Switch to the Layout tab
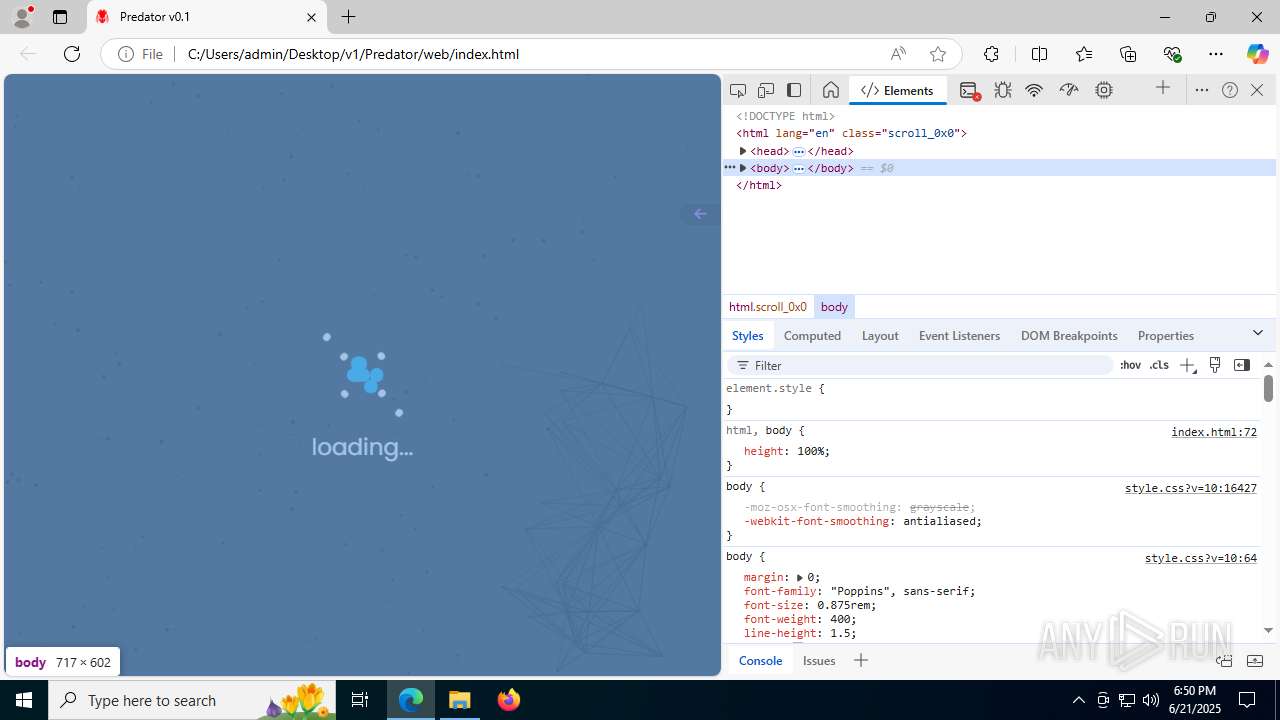 pyautogui.click(x=880, y=335)
